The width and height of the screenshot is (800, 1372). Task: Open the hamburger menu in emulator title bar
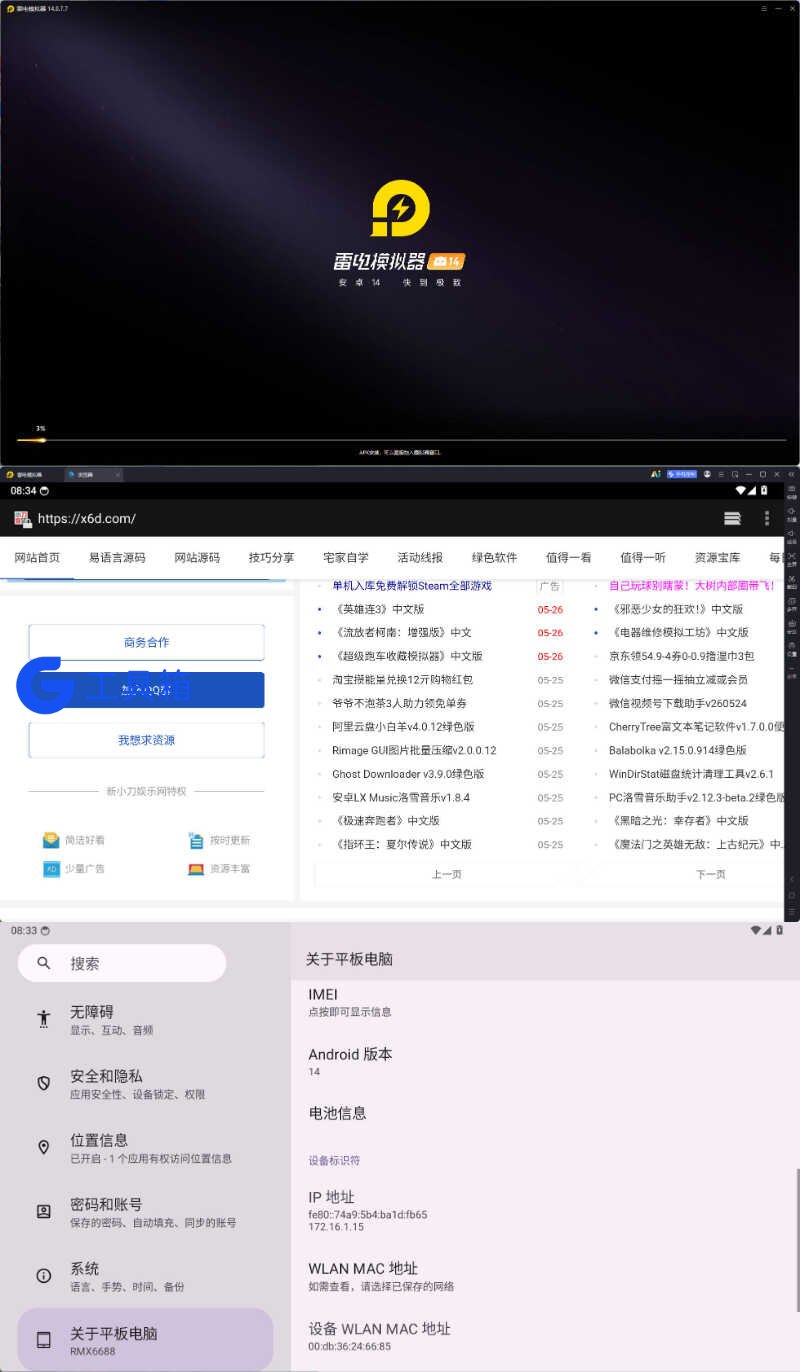coord(721,474)
